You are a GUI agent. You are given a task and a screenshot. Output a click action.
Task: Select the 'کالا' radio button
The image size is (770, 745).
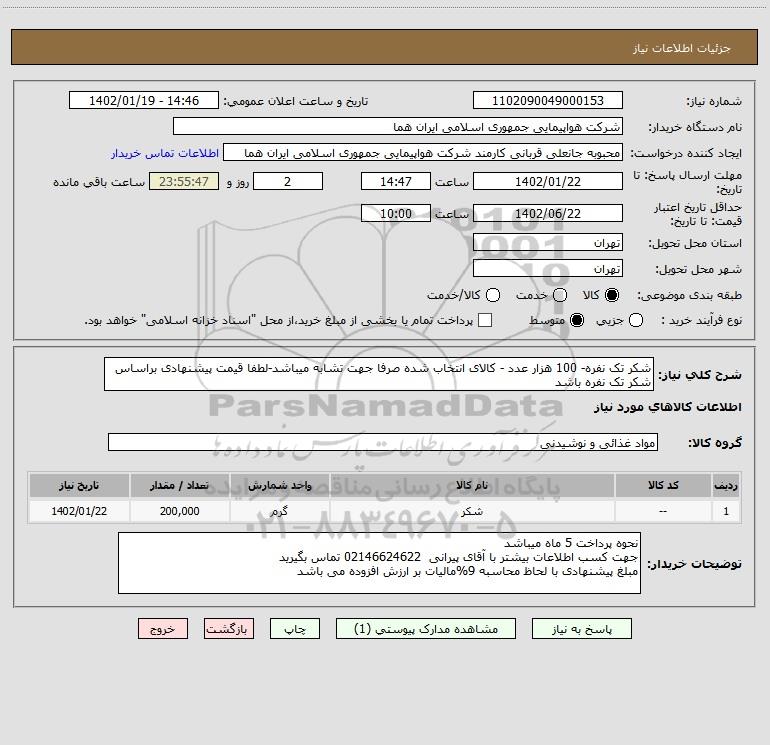(614, 295)
